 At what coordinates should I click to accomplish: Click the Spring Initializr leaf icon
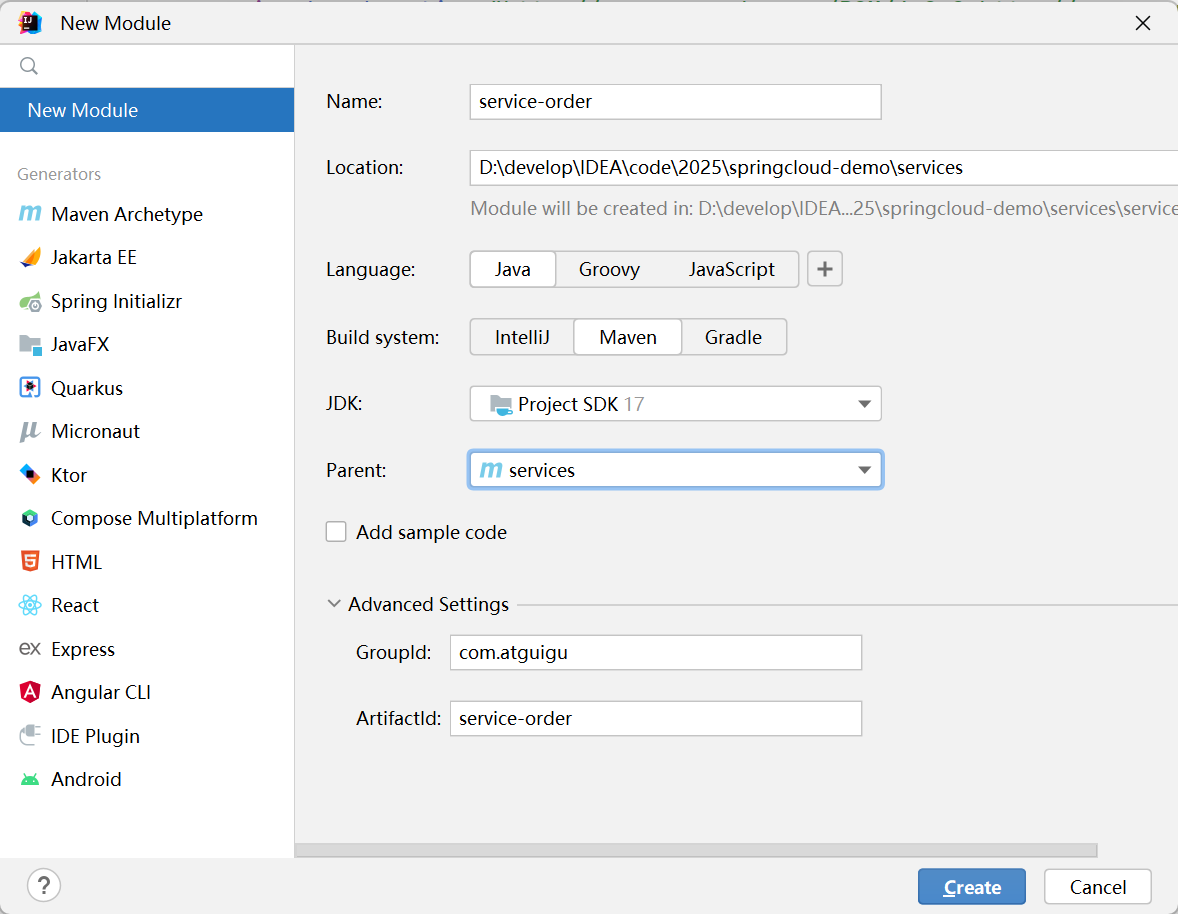pyautogui.click(x=30, y=302)
